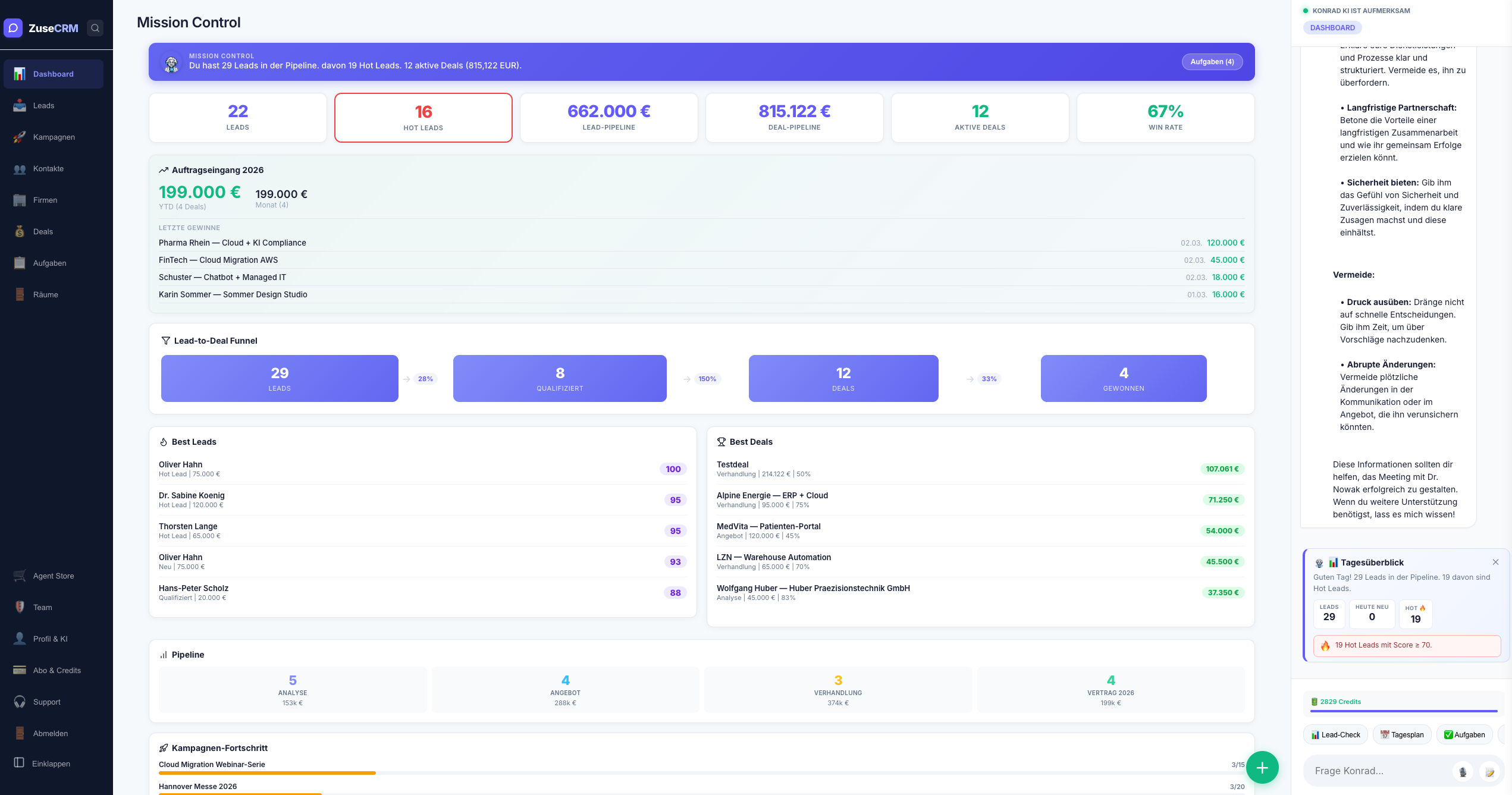
Task: Click the battery icon next to 2829 Credits
Action: pyautogui.click(x=1315, y=702)
